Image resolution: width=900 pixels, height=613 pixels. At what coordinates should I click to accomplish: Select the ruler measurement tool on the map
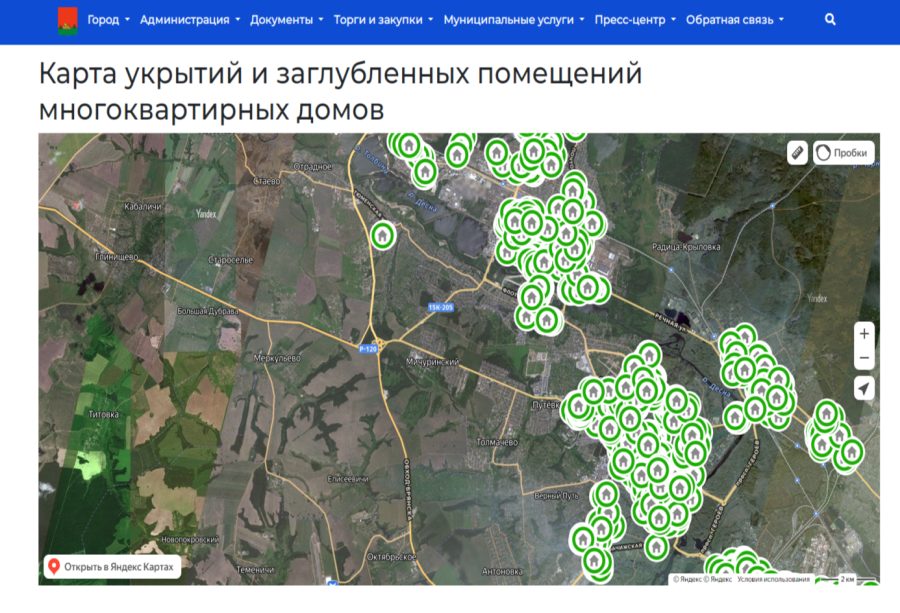click(797, 152)
